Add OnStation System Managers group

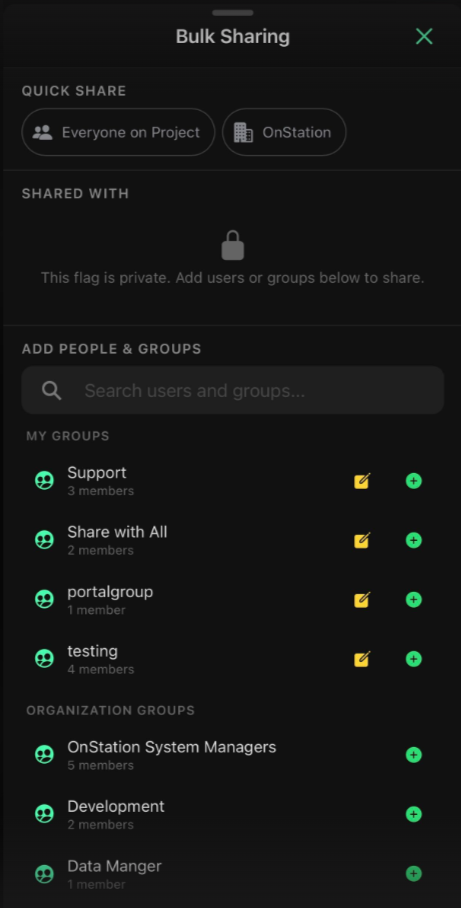tap(414, 755)
